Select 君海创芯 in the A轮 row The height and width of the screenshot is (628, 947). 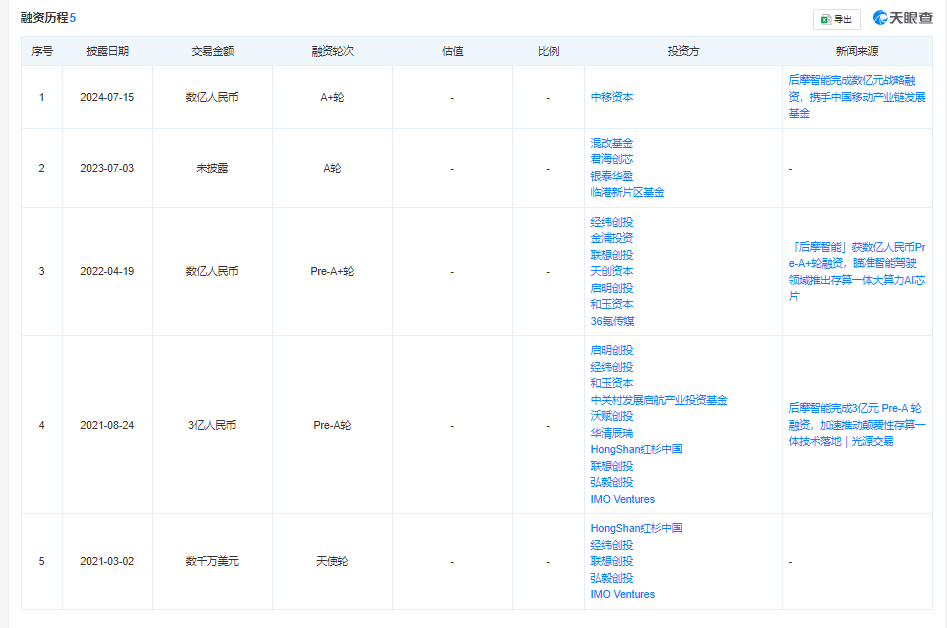click(x=612, y=159)
